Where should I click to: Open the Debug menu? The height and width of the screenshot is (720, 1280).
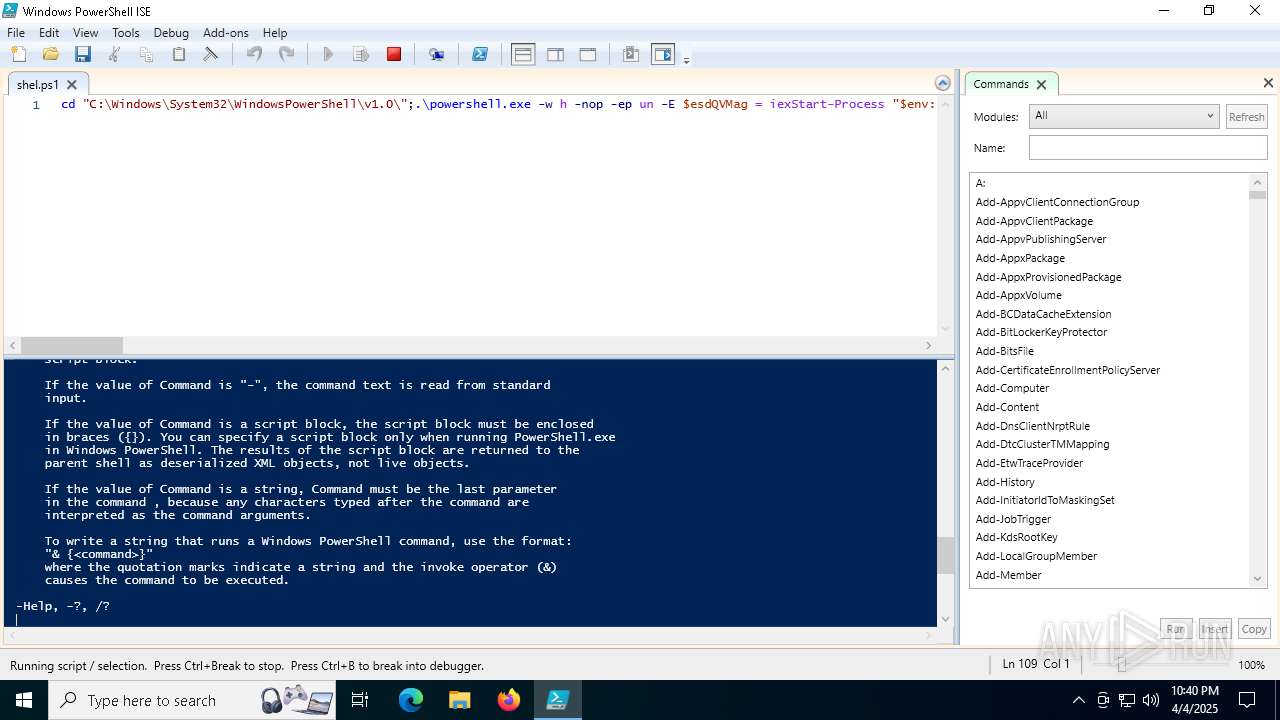[171, 32]
